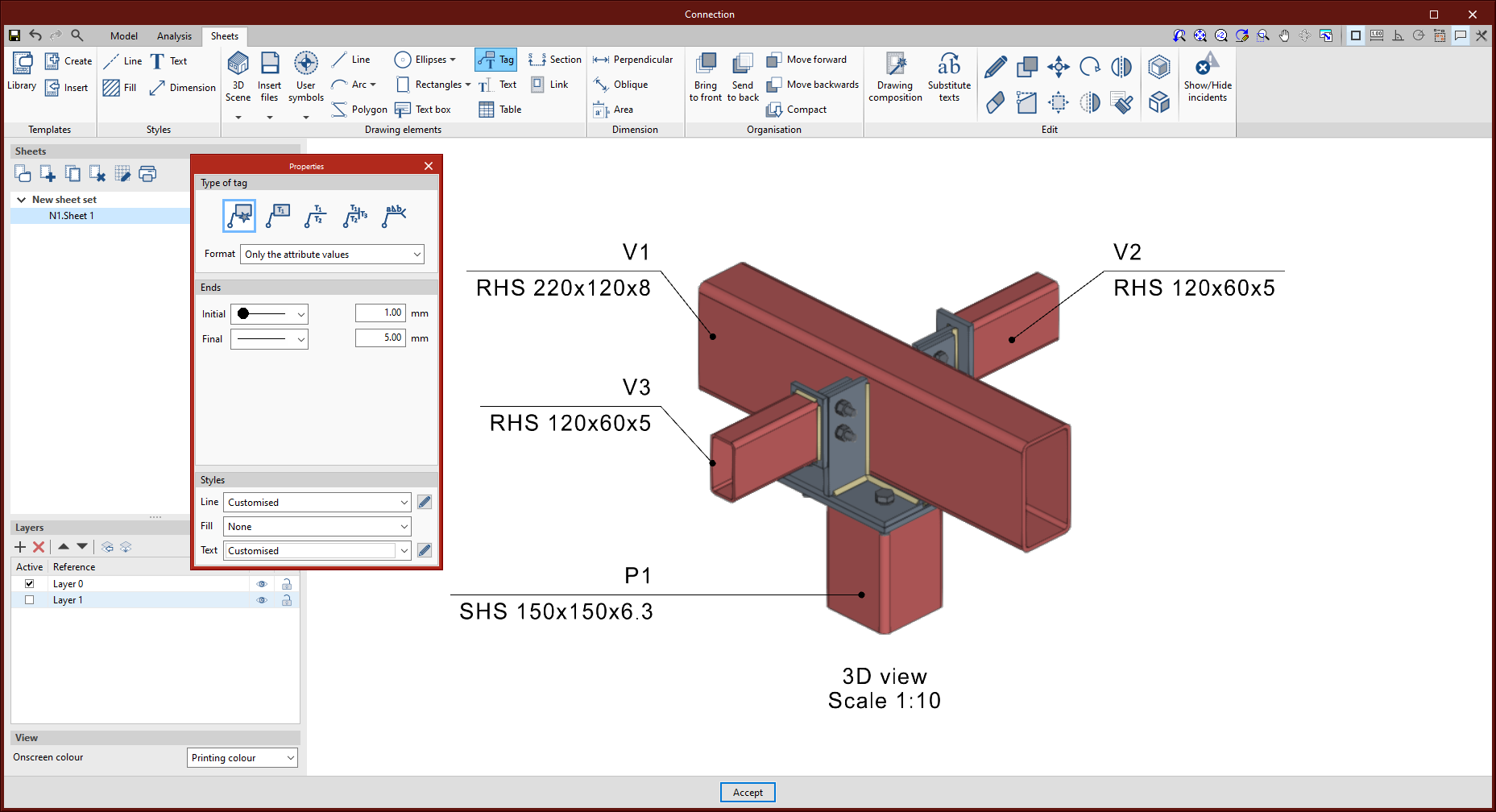
Task: Expand the Onscreen colour dropdown
Action: tap(242, 758)
